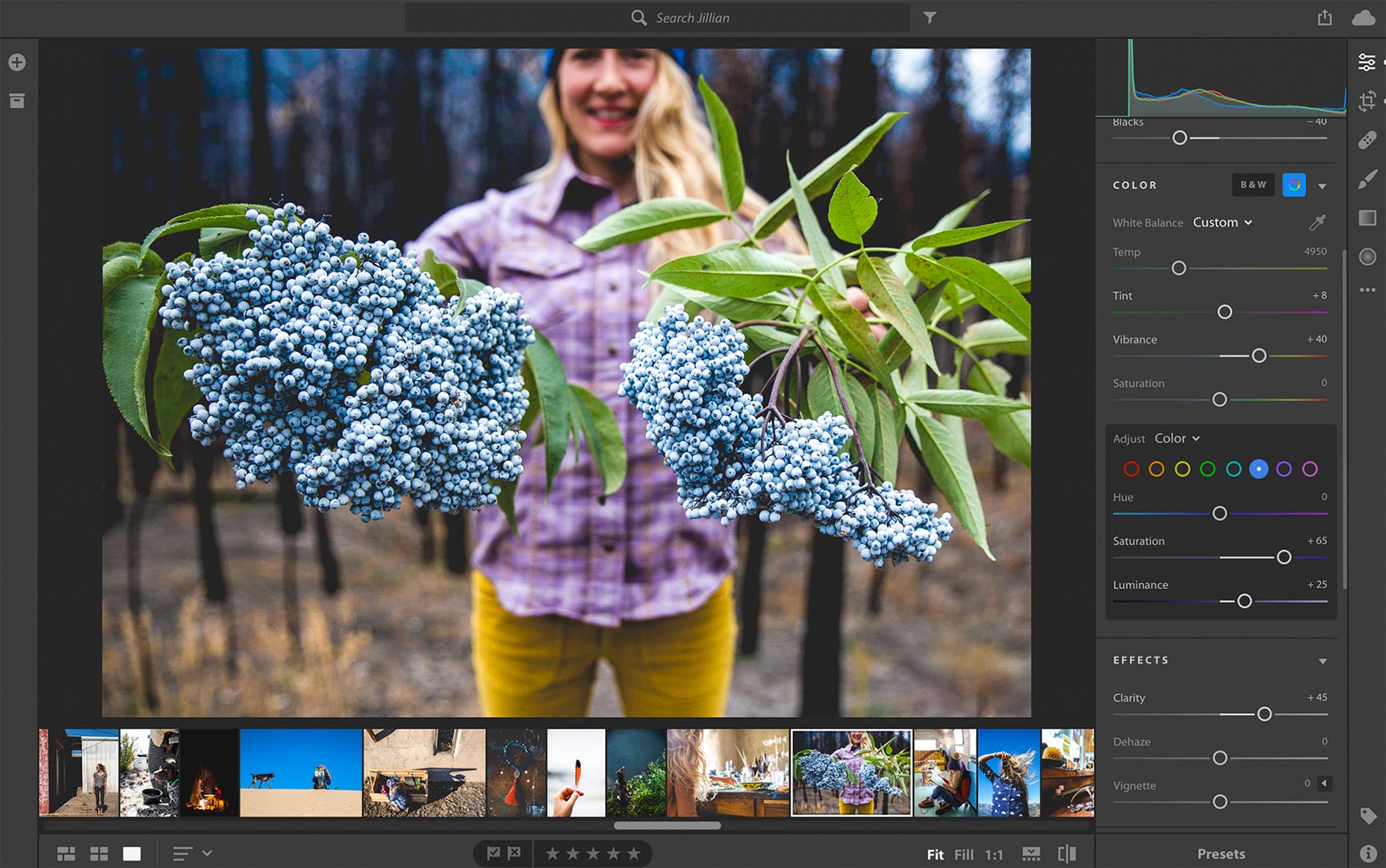The image size is (1386, 868).
Task: Click the histogram graph
Action: point(1222,78)
